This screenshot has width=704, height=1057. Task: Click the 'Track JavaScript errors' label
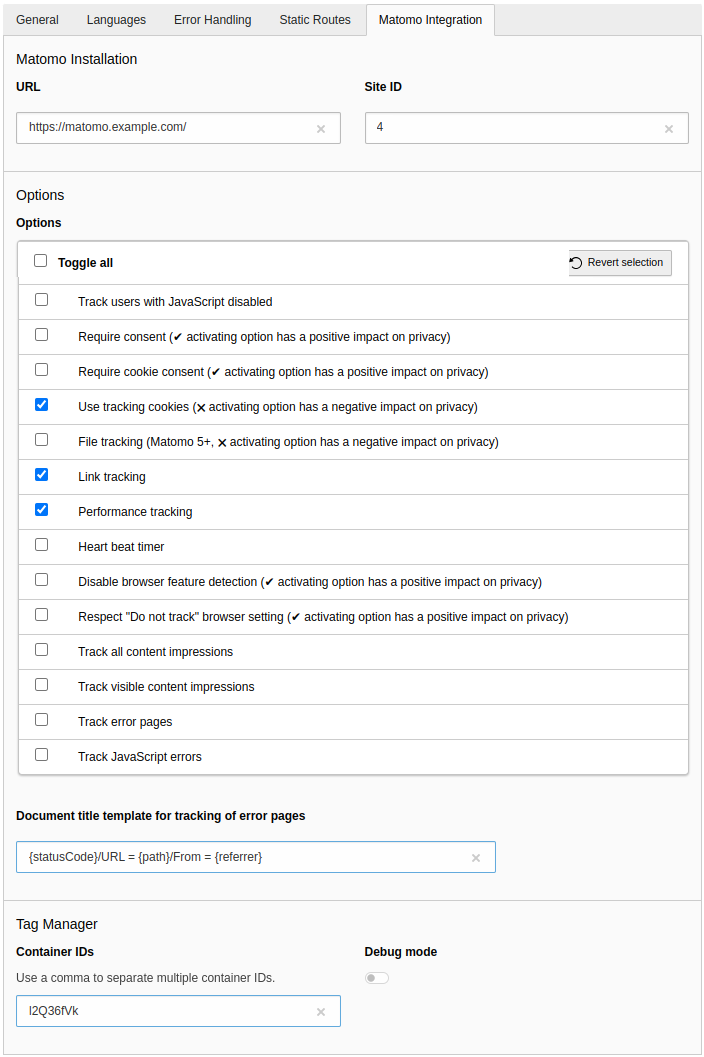(140, 757)
